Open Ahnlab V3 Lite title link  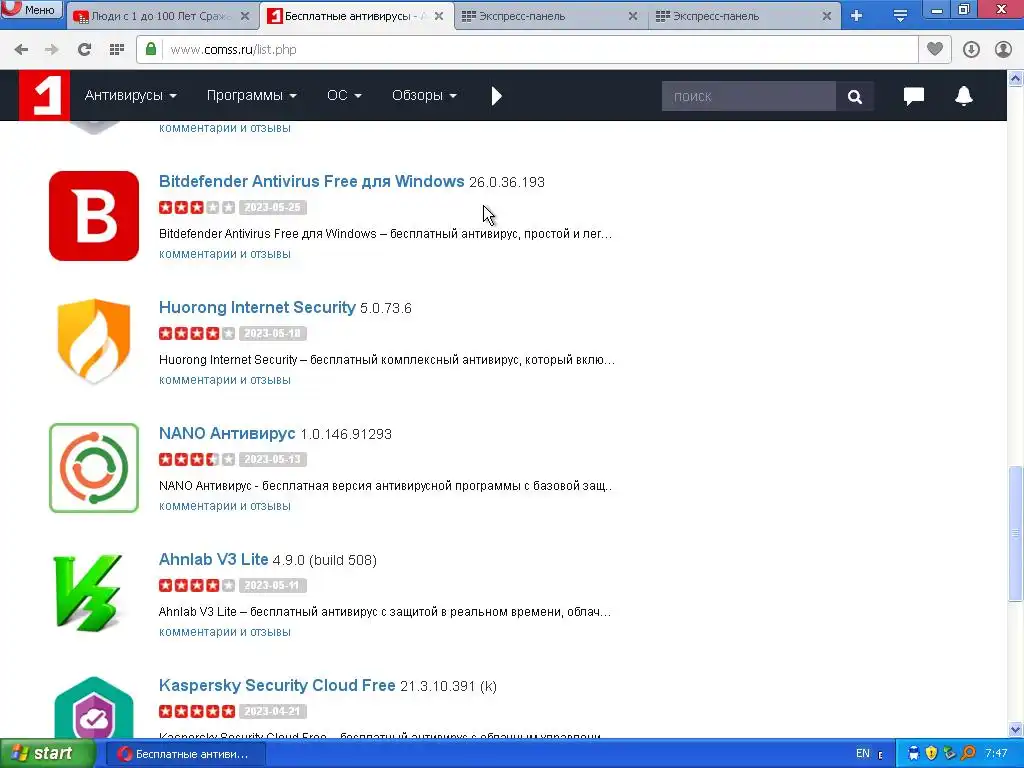pyautogui.click(x=214, y=559)
